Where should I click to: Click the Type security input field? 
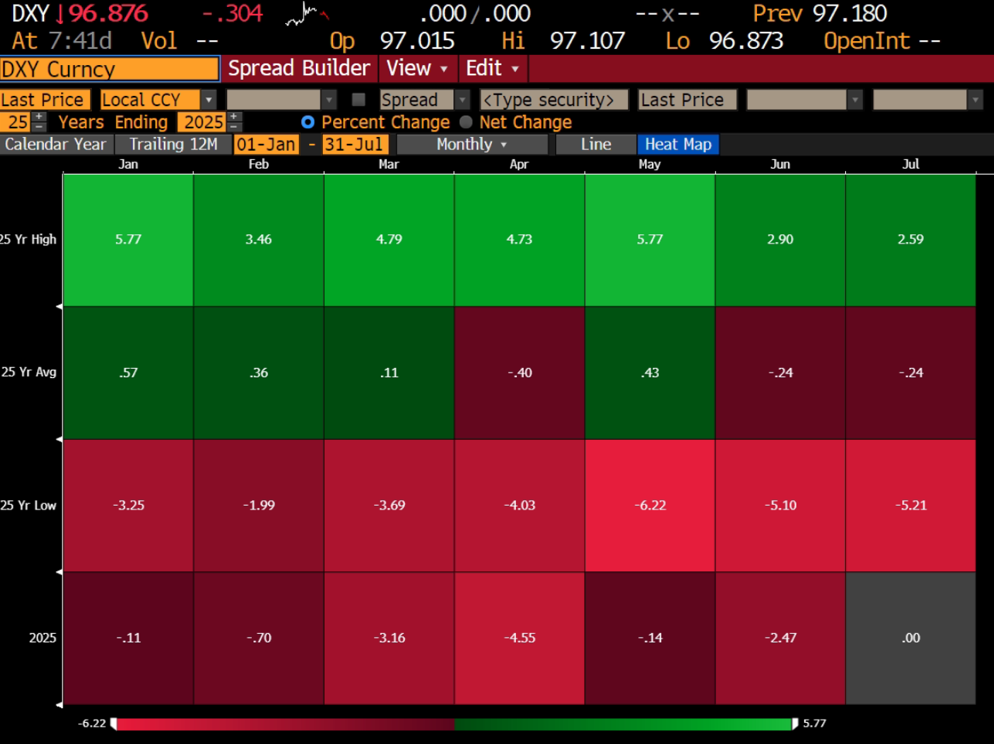(x=554, y=100)
